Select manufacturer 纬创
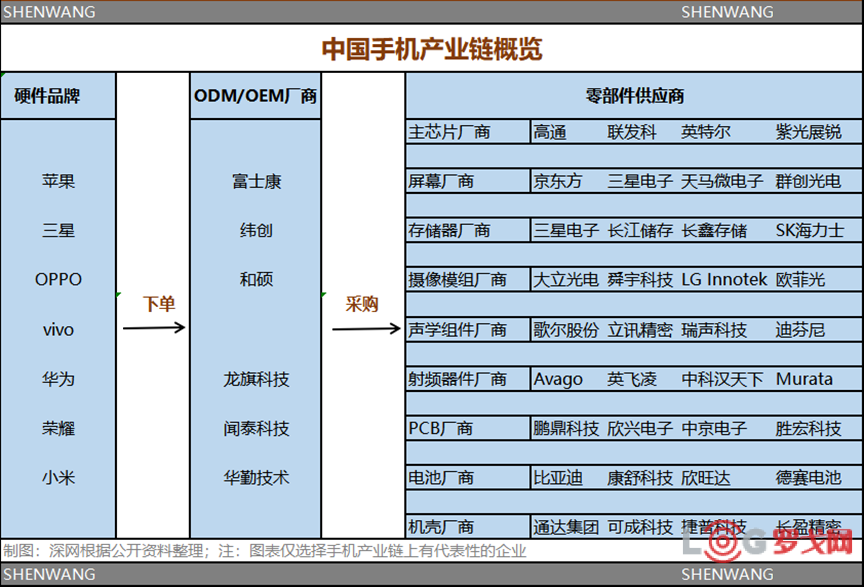This screenshot has width=864, height=587. coord(256,230)
